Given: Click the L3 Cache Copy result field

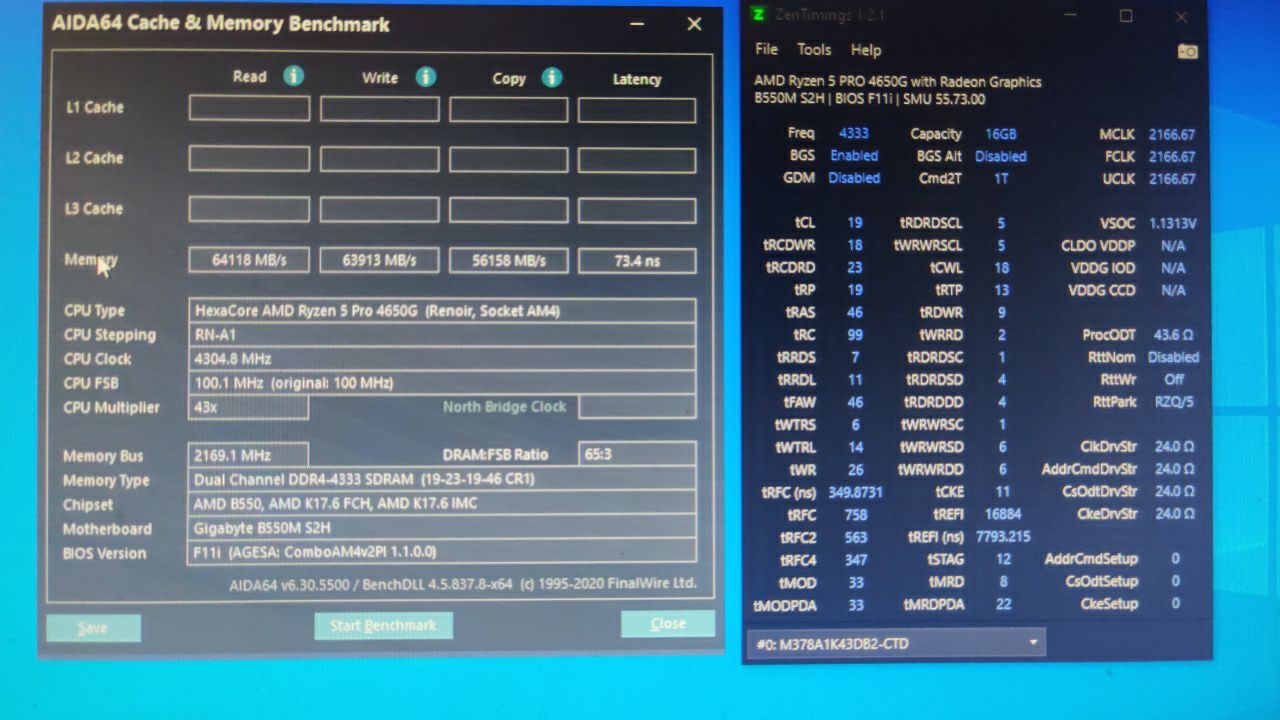Looking at the screenshot, I should pyautogui.click(x=508, y=209).
